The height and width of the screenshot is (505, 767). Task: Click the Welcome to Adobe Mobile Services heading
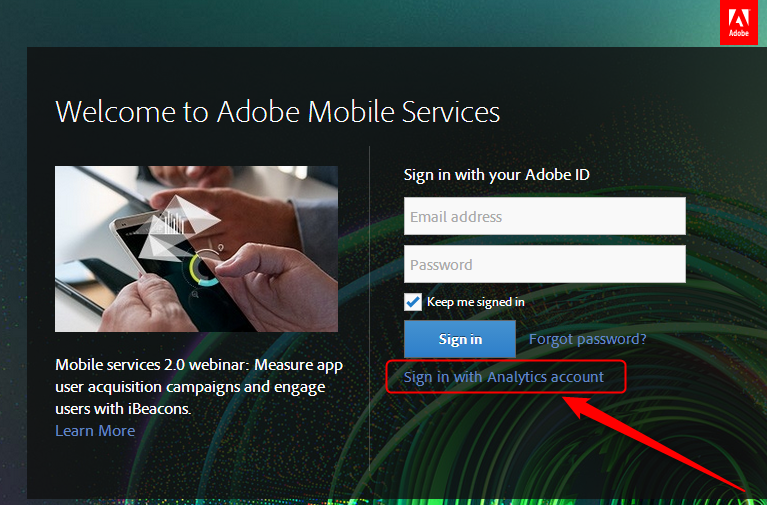pos(277,111)
